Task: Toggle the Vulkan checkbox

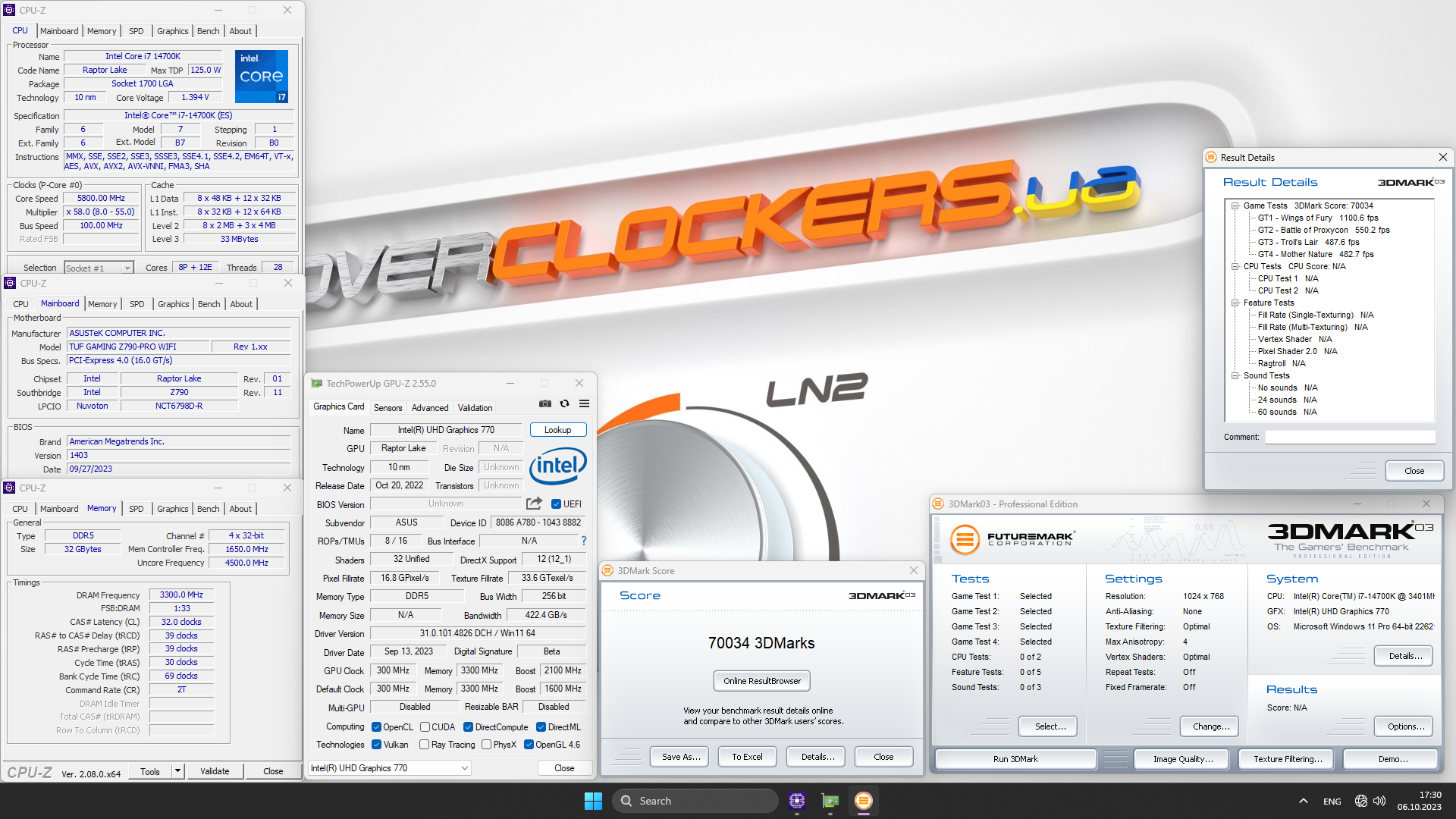Action: click(x=376, y=745)
